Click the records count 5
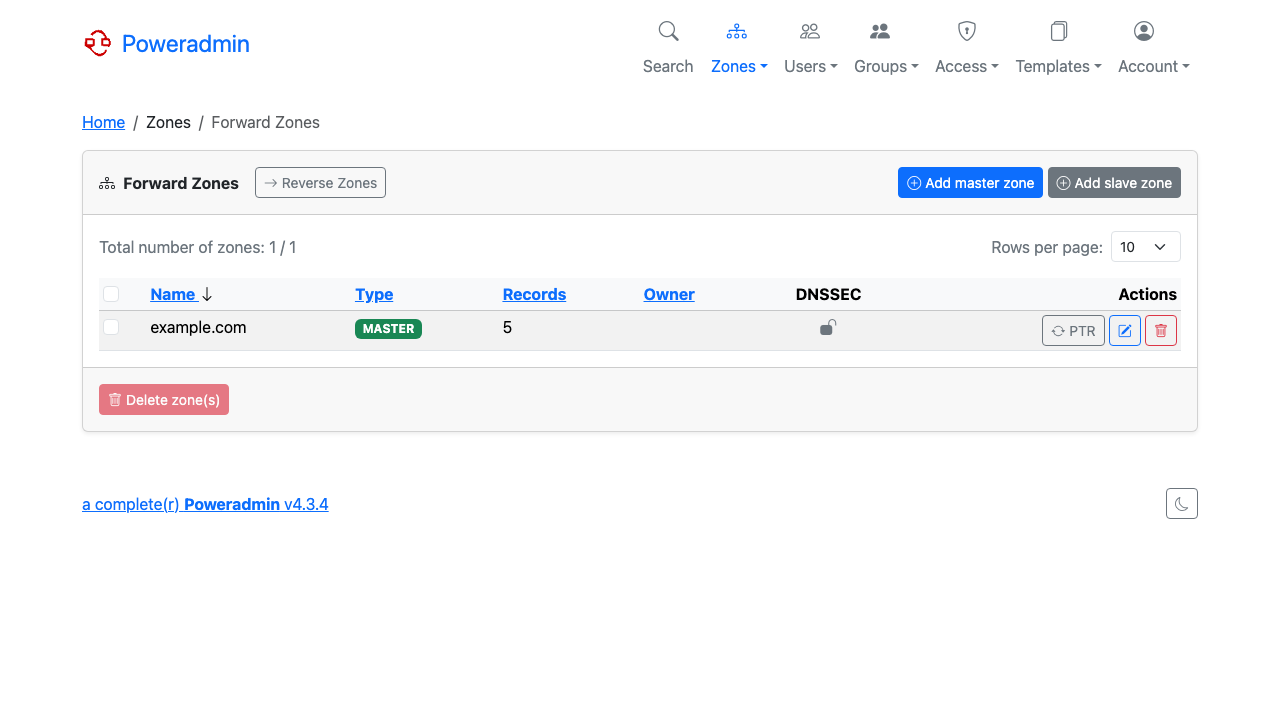 click(x=507, y=327)
